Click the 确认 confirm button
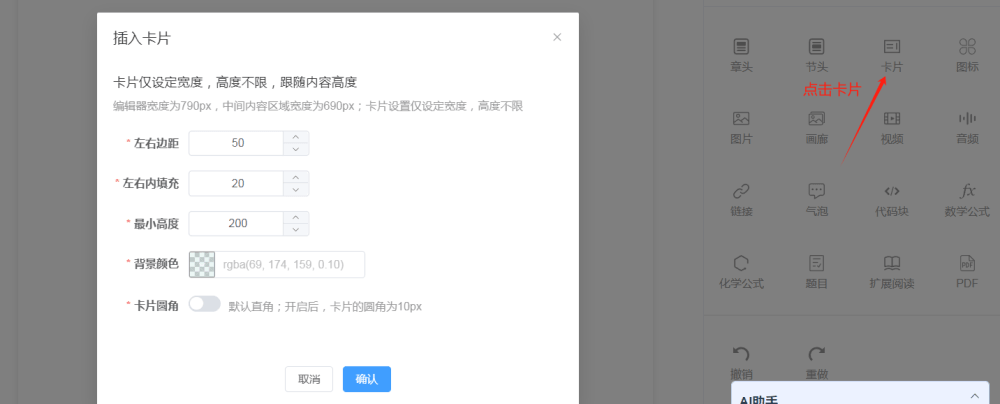The image size is (1000, 404). tap(367, 379)
